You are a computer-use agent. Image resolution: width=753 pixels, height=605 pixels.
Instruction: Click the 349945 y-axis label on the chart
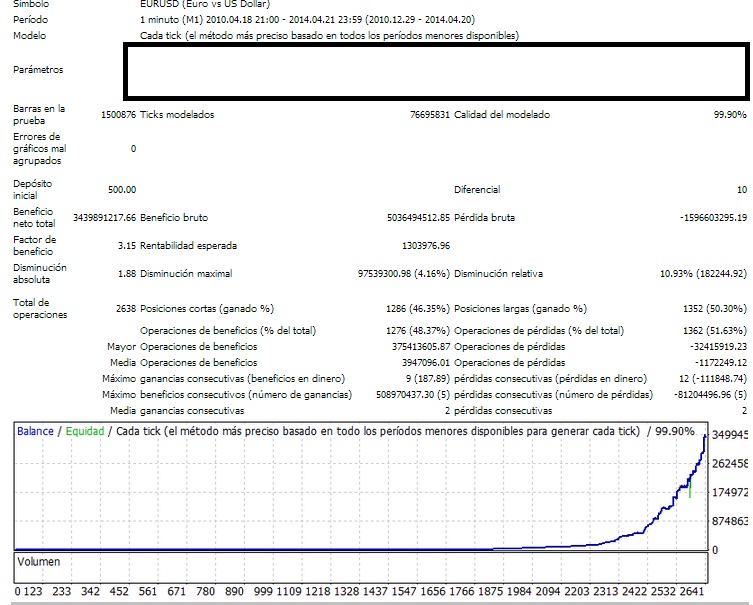click(730, 436)
